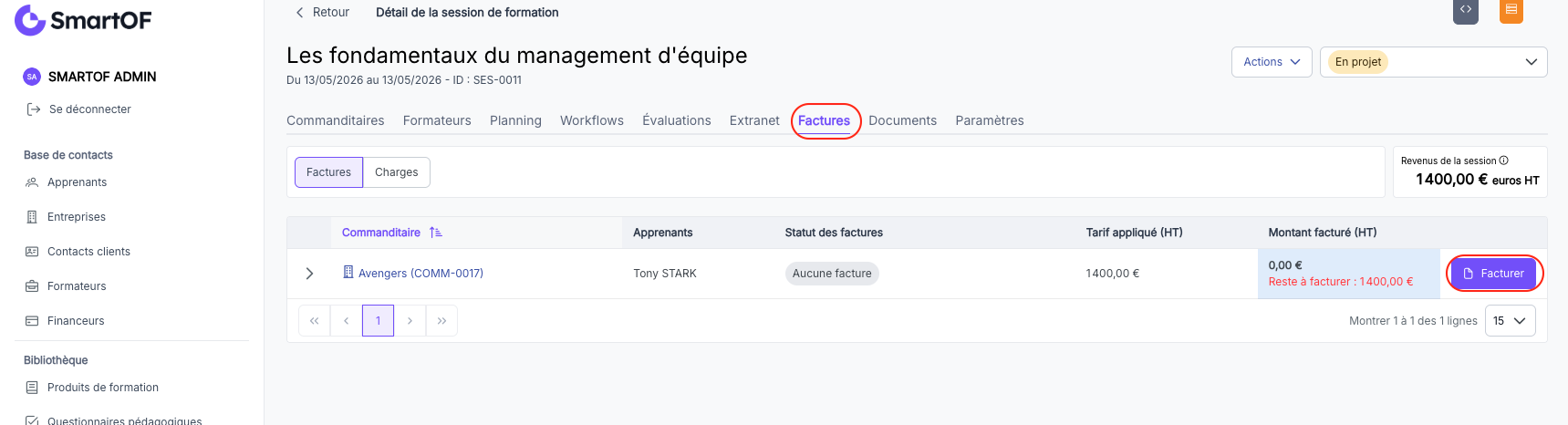Click the Produits de formation icon

coord(32,388)
